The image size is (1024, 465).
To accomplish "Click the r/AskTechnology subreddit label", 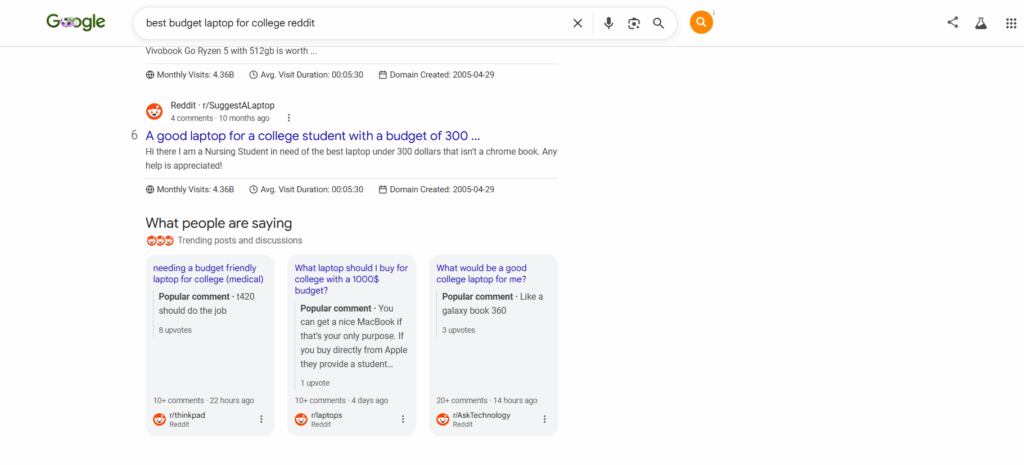I will pyautogui.click(x=481, y=415).
